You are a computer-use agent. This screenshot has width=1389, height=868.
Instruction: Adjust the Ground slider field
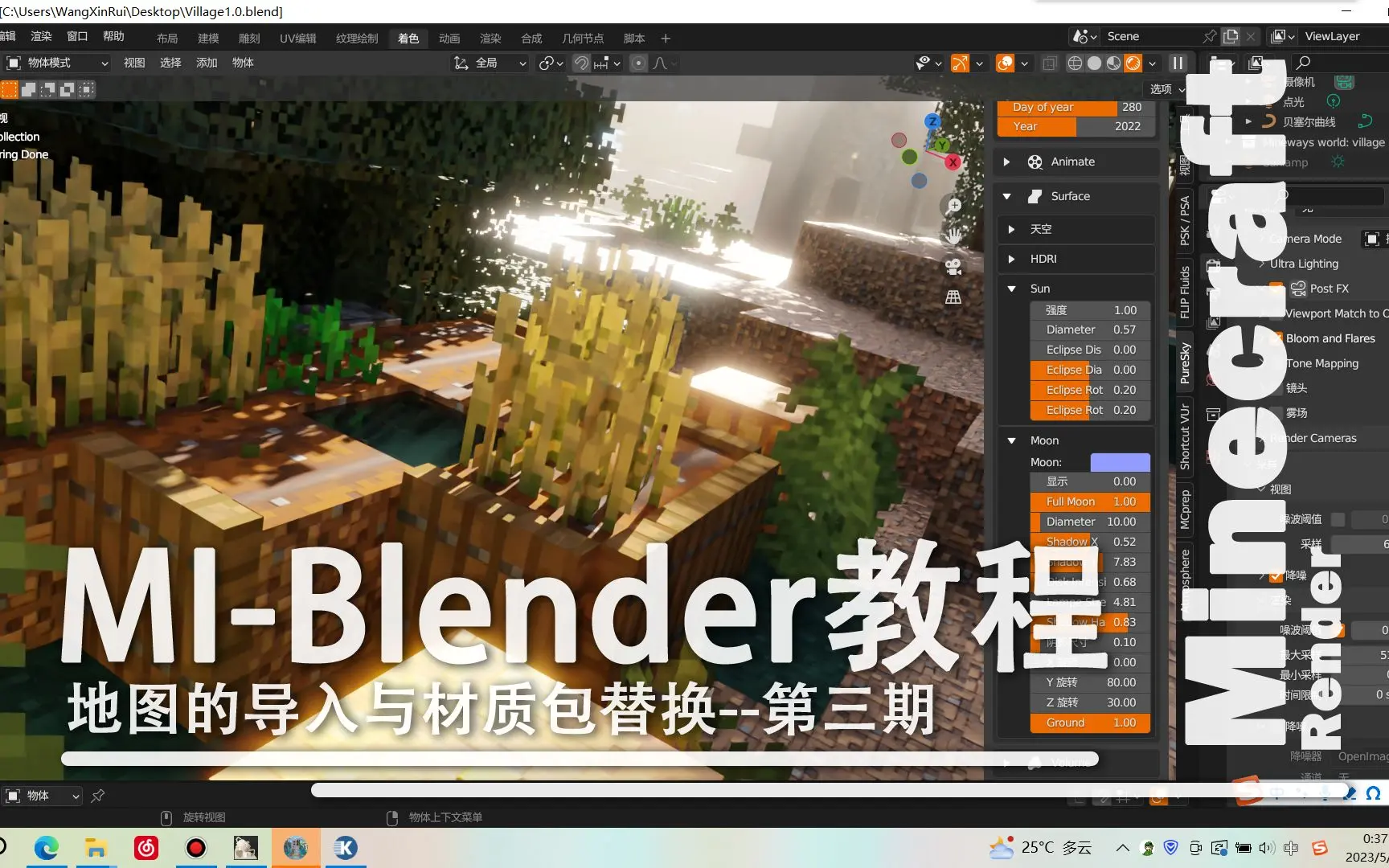(x=1090, y=723)
